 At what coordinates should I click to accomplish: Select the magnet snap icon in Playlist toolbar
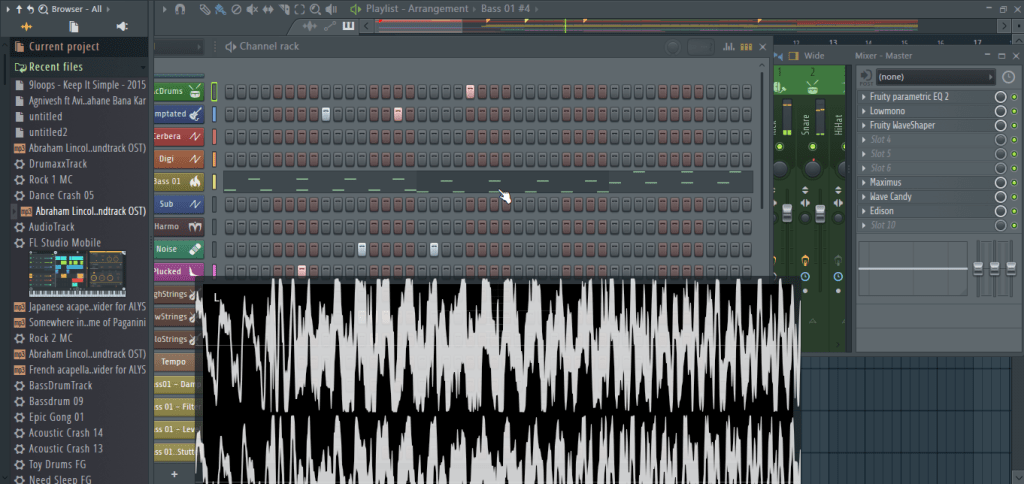point(179,9)
